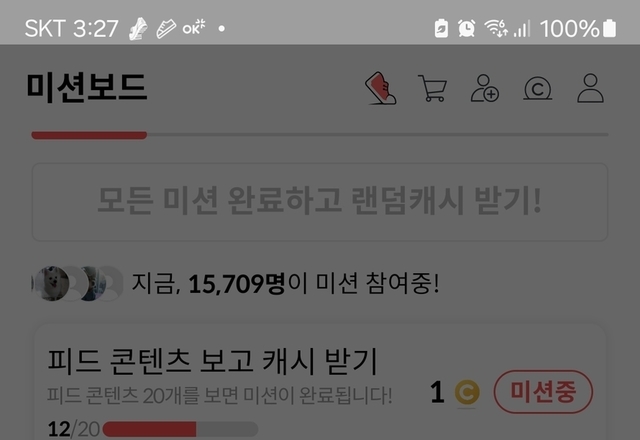Tap the running shoe notification icon
Screen dimensions: 640x440
coord(138,29)
